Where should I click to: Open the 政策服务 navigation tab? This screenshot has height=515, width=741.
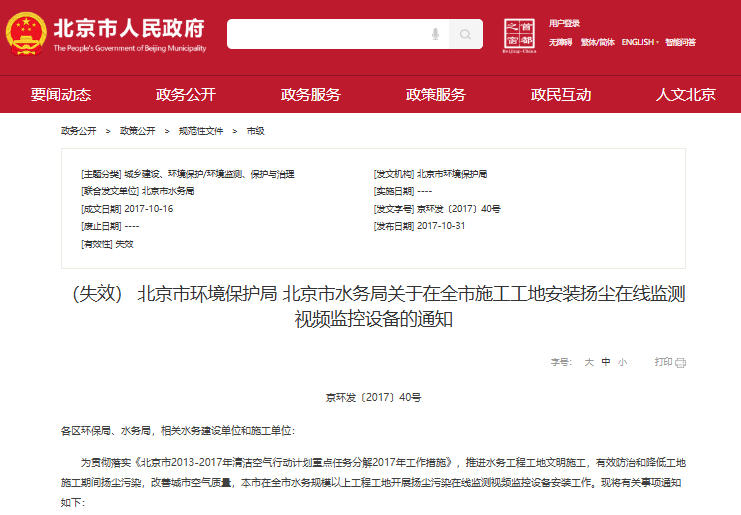436,94
